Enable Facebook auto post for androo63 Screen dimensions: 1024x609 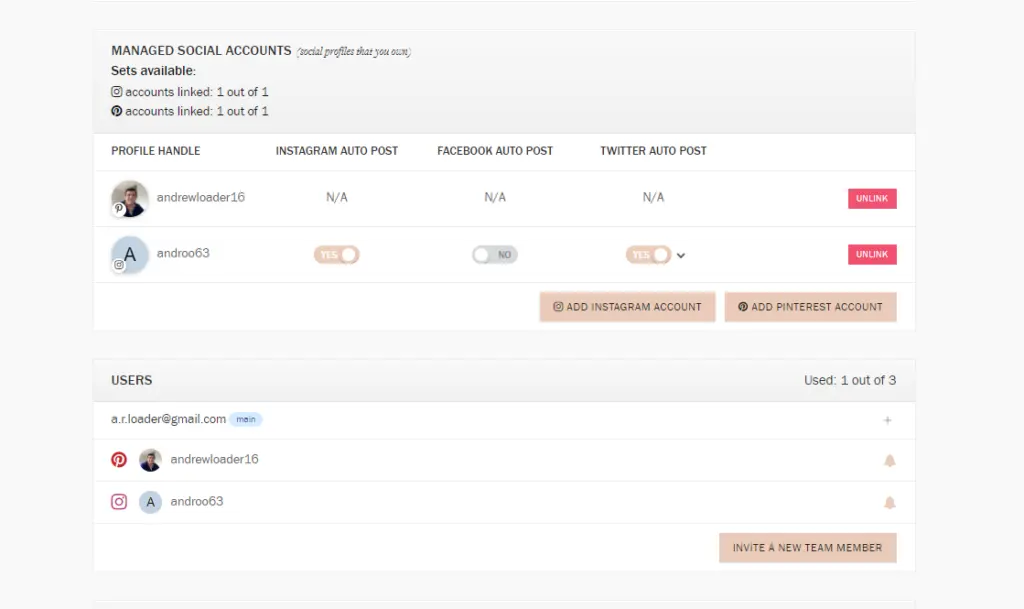(495, 255)
